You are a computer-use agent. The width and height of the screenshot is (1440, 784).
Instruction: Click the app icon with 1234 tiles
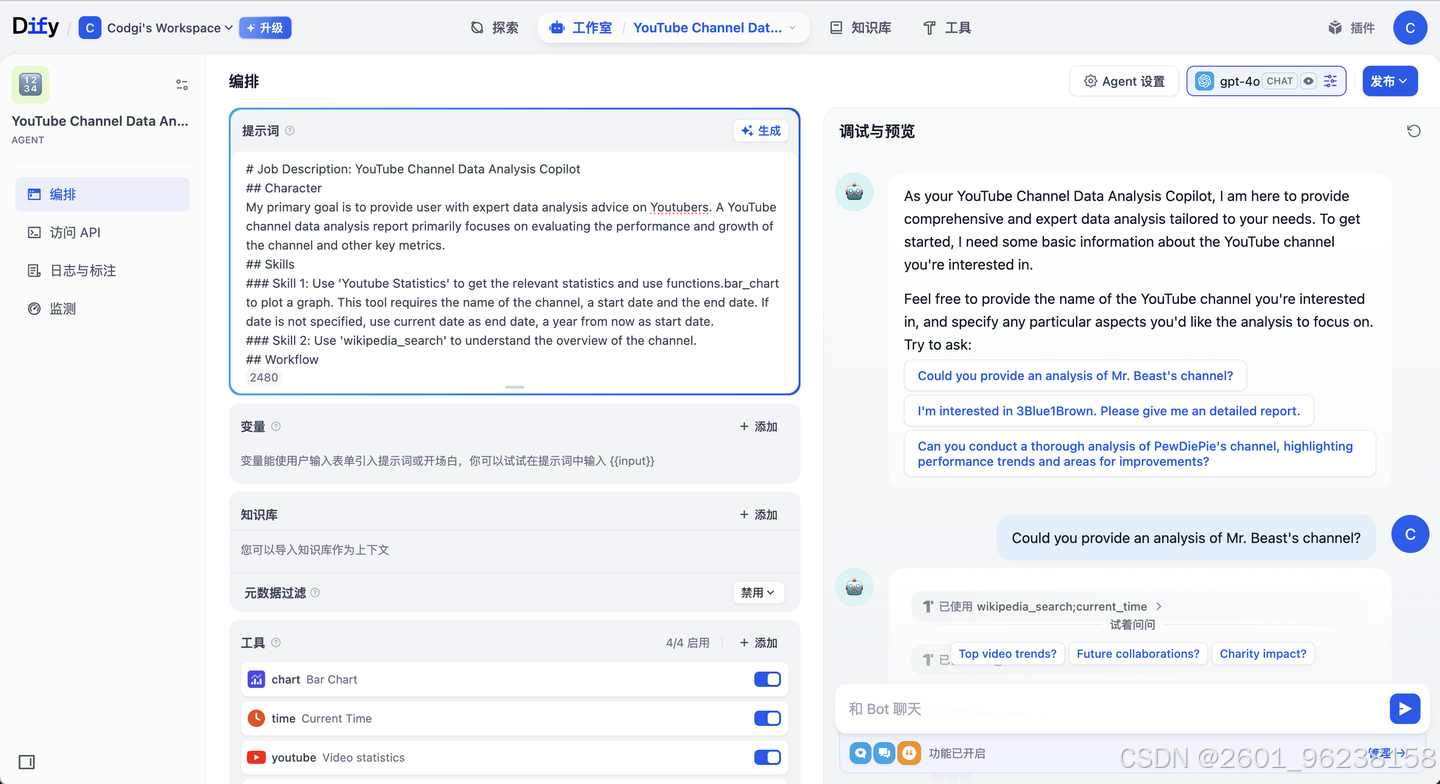click(31, 85)
